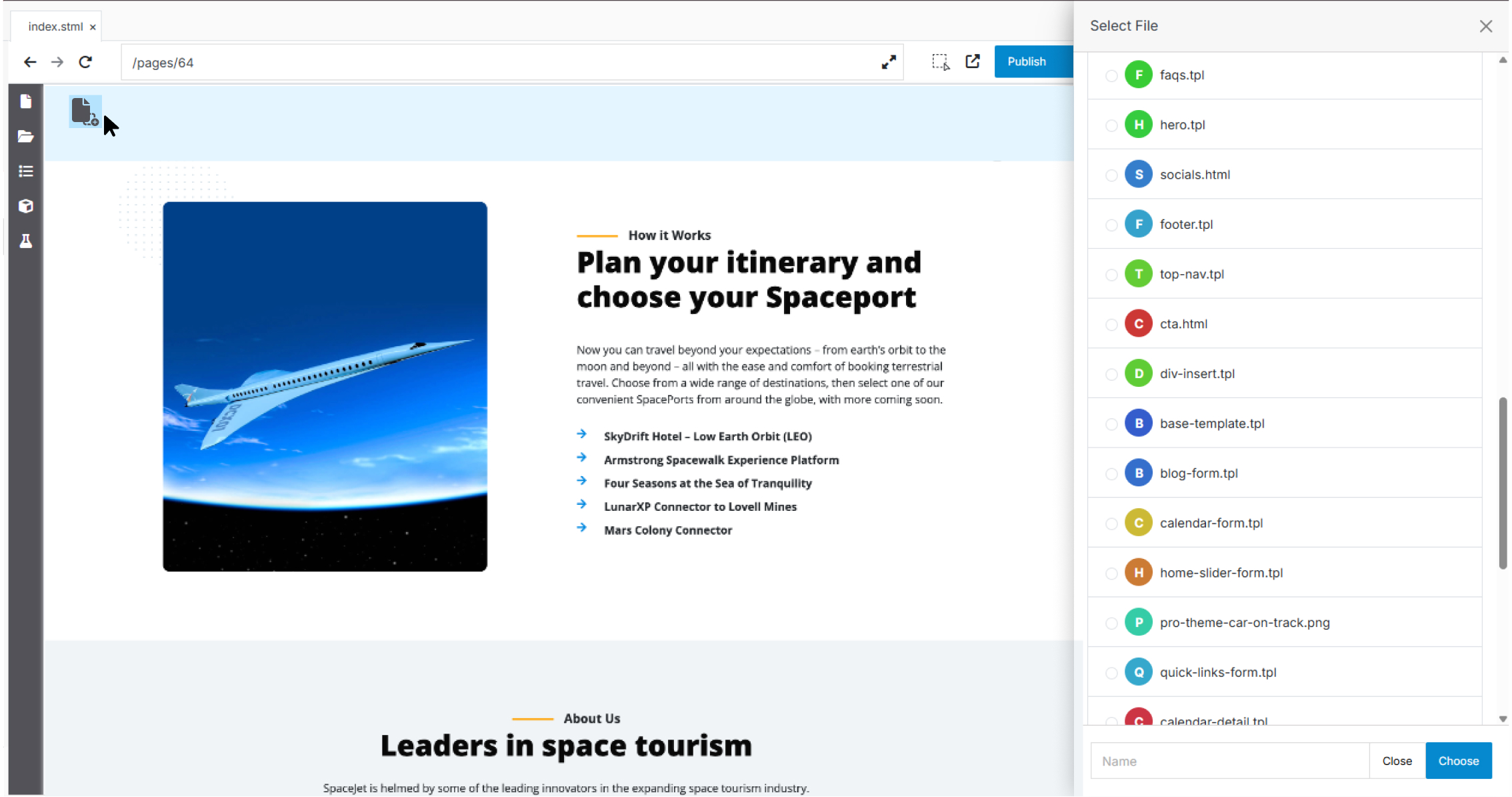The image size is (1512, 797).
Task: Click the blog-form.tpl file name
Action: (x=1199, y=474)
